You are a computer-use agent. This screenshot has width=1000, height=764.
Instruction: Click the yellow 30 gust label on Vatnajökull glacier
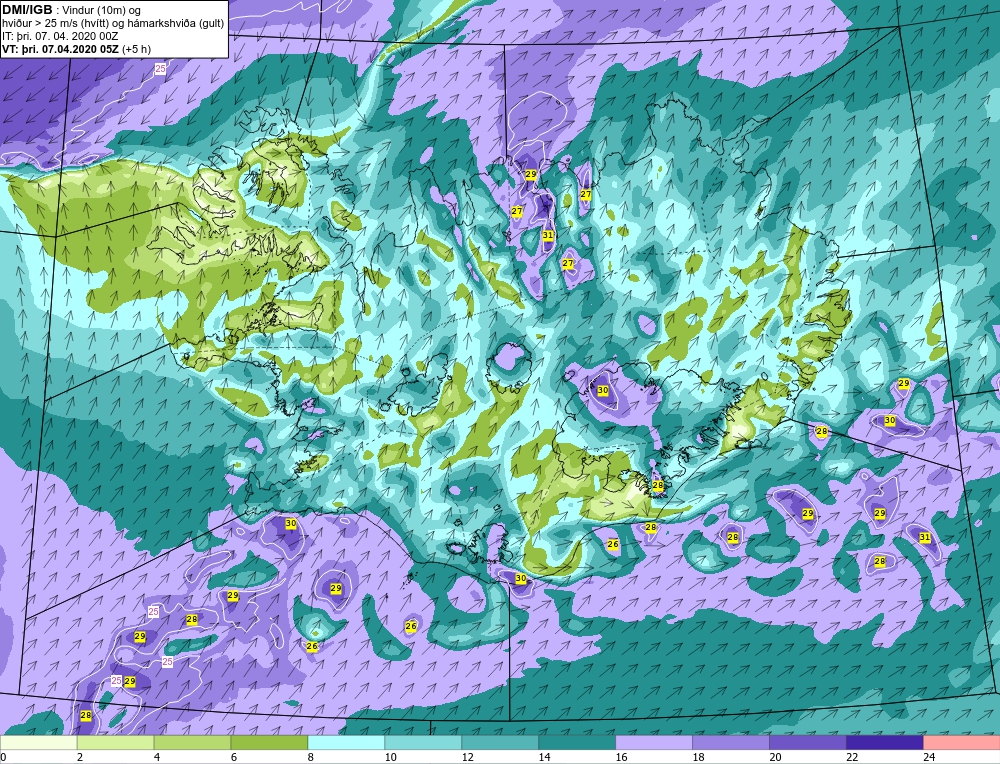[603, 390]
